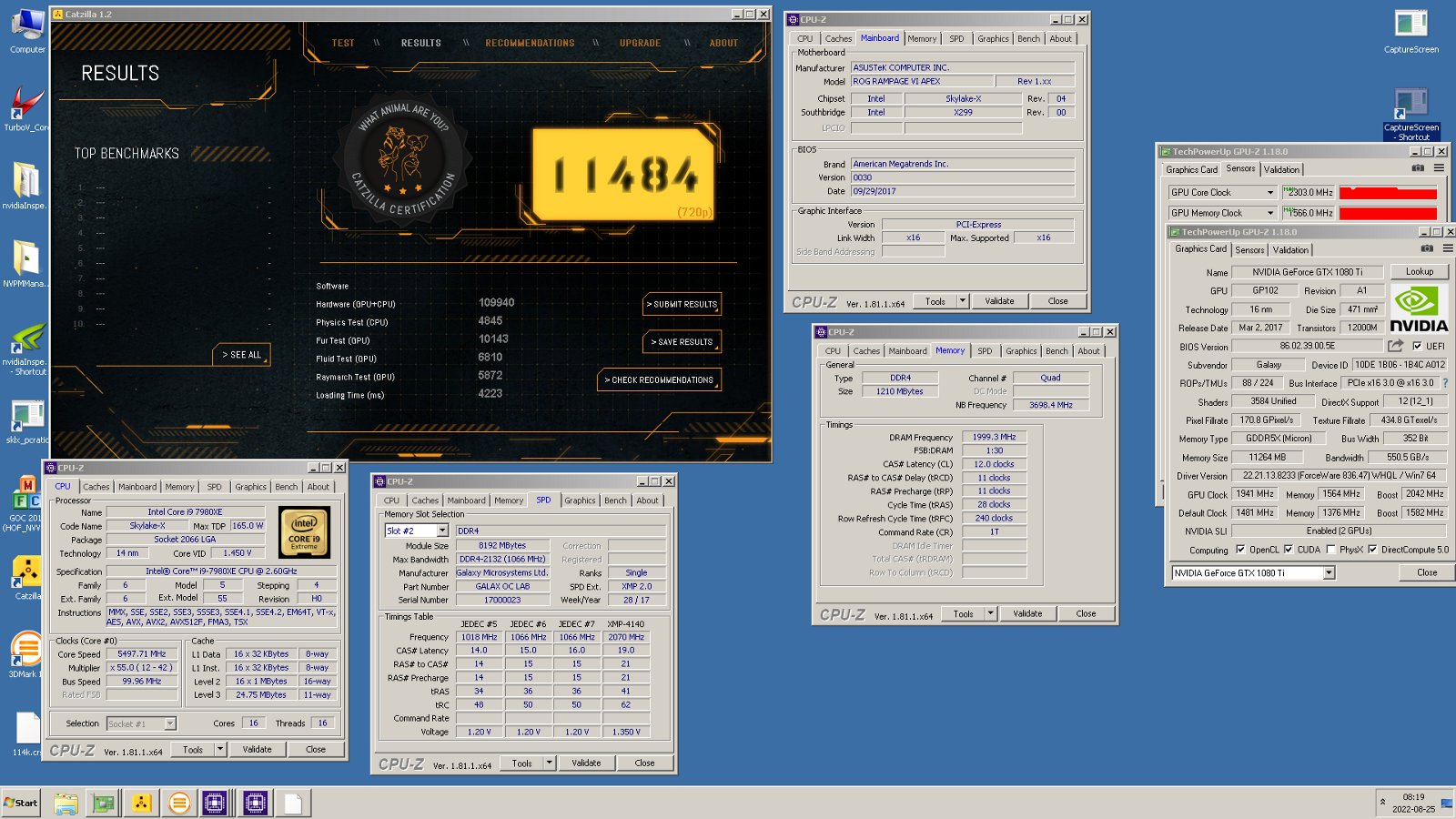Launch the TurboV_Core desktop shortcut
The image size is (1456, 819).
(27, 108)
